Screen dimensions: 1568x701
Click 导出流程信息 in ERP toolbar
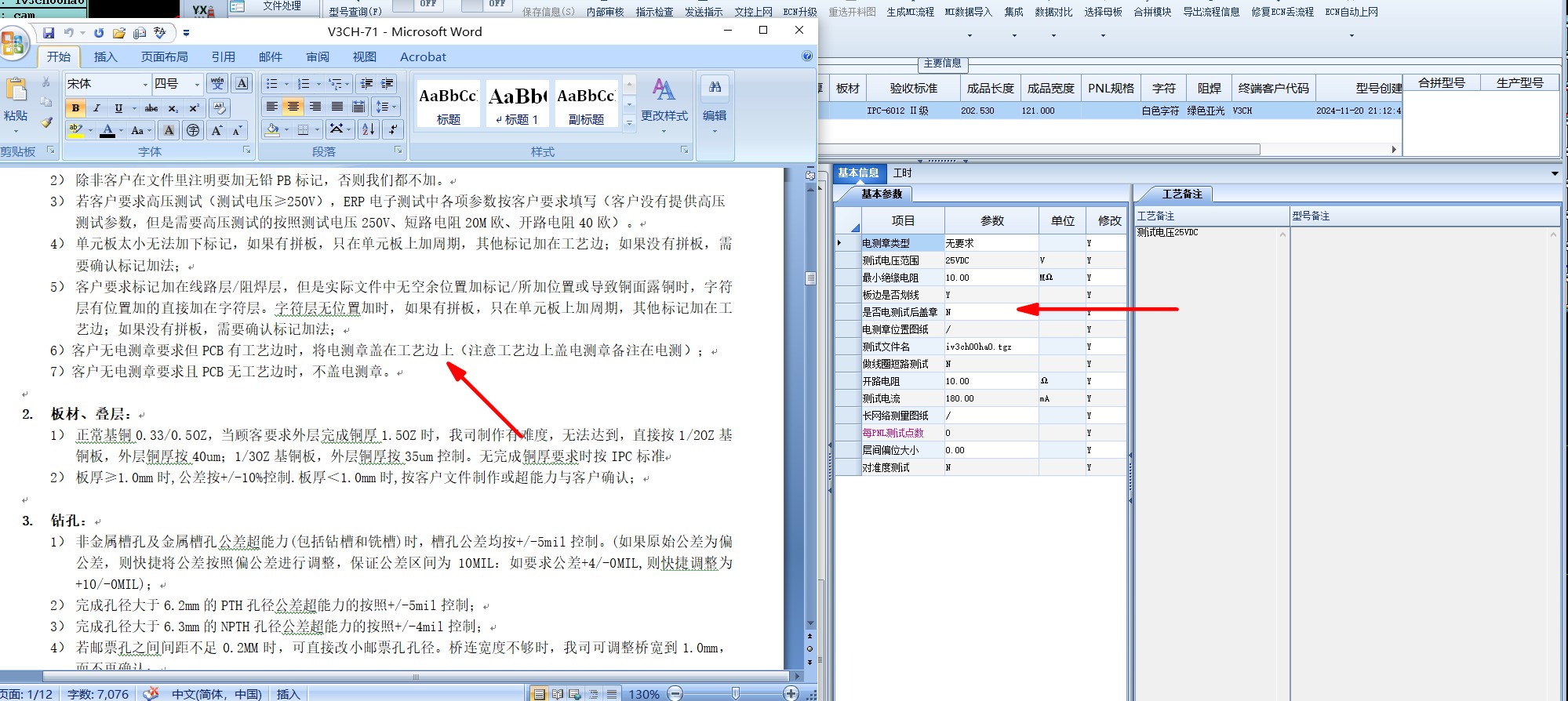1211,12
